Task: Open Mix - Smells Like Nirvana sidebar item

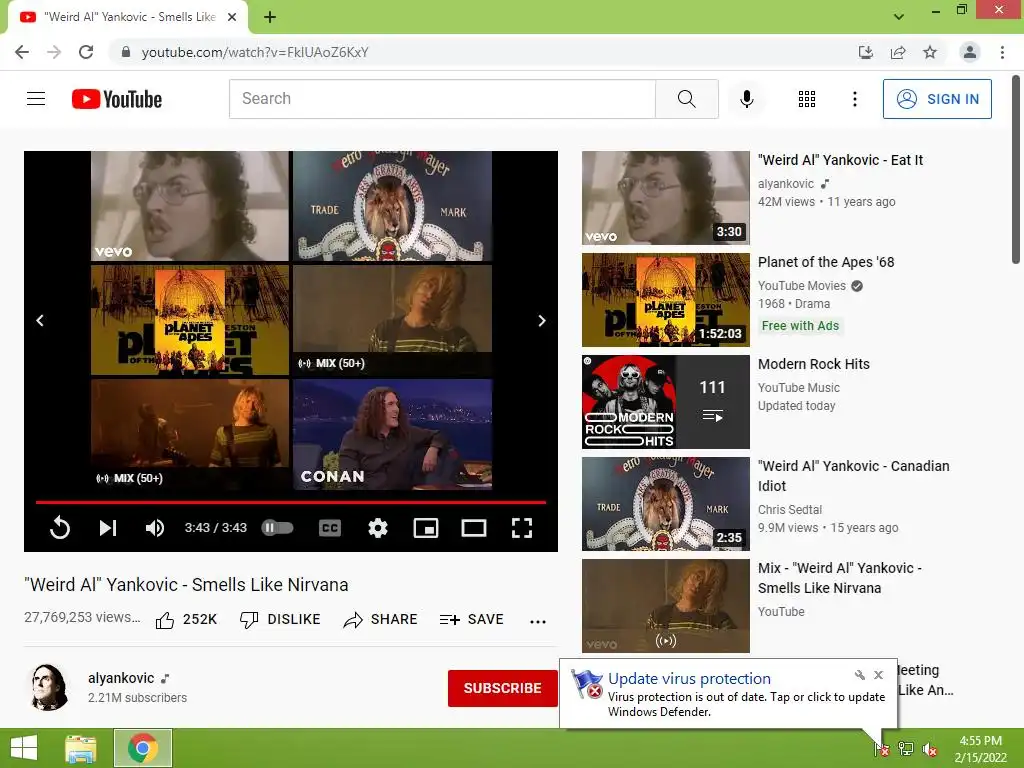Action: click(839, 577)
